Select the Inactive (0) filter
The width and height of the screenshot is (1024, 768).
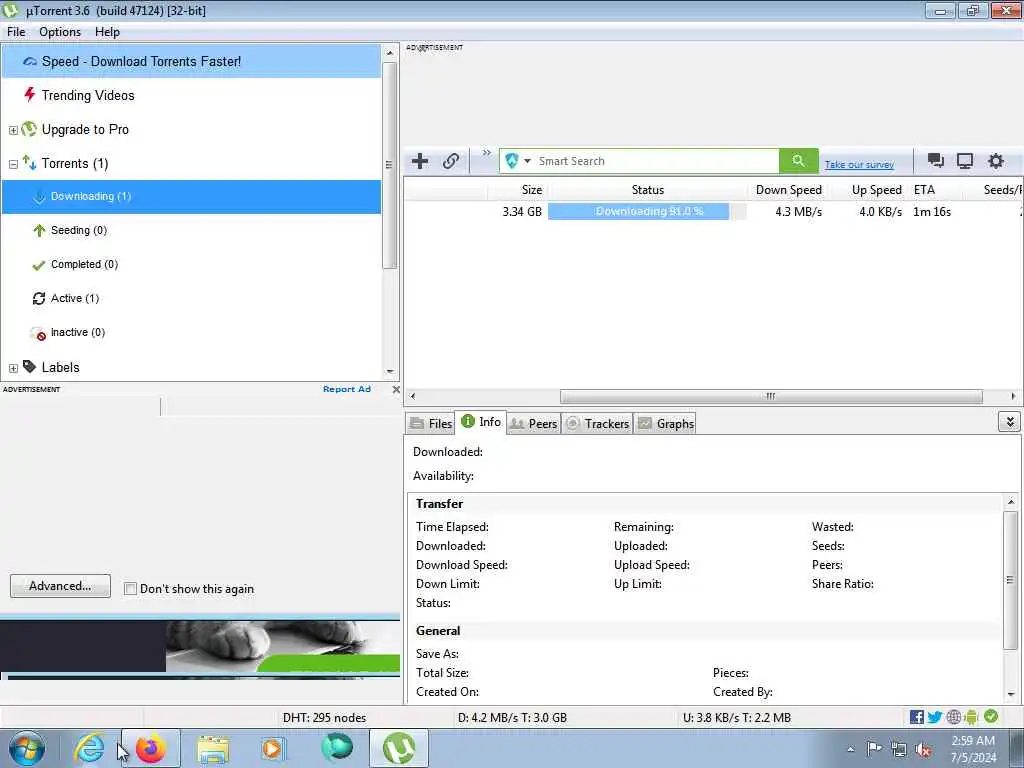click(78, 332)
